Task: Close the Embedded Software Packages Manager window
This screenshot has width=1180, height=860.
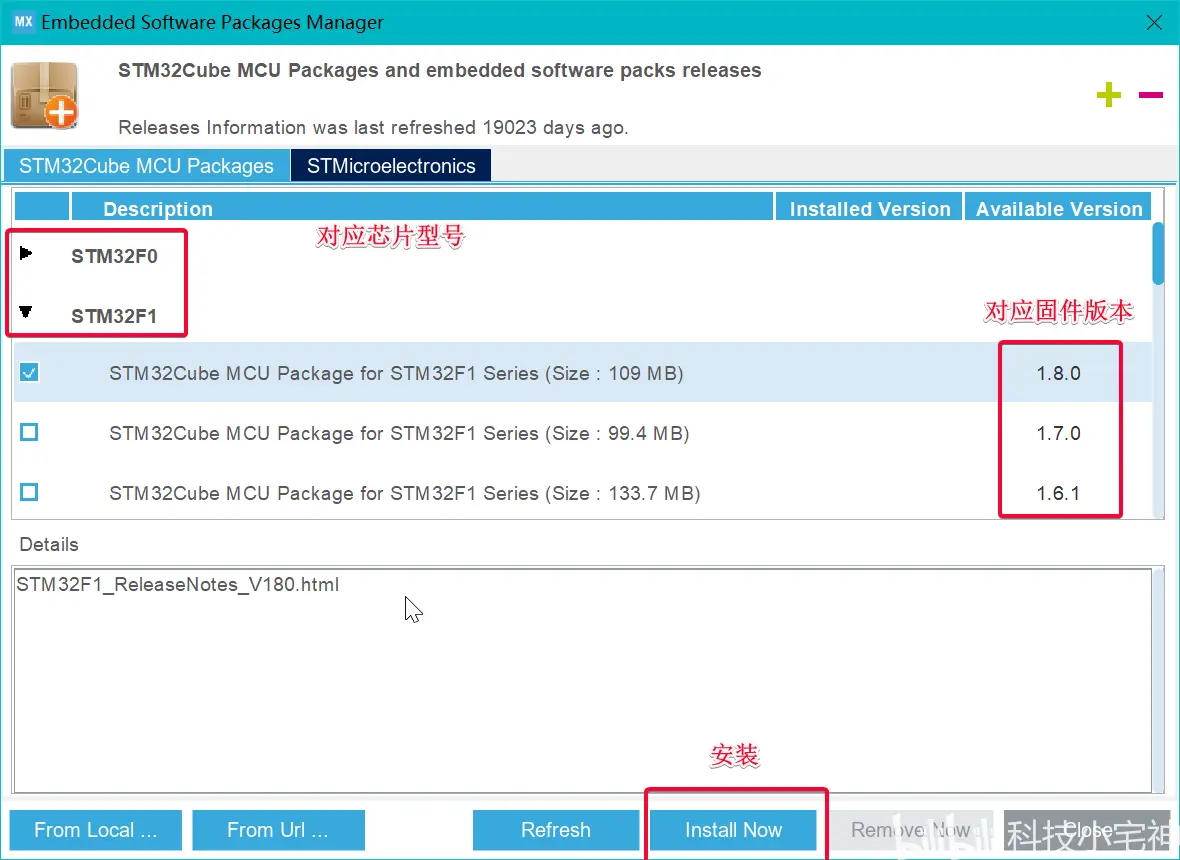Action: coord(1154,23)
